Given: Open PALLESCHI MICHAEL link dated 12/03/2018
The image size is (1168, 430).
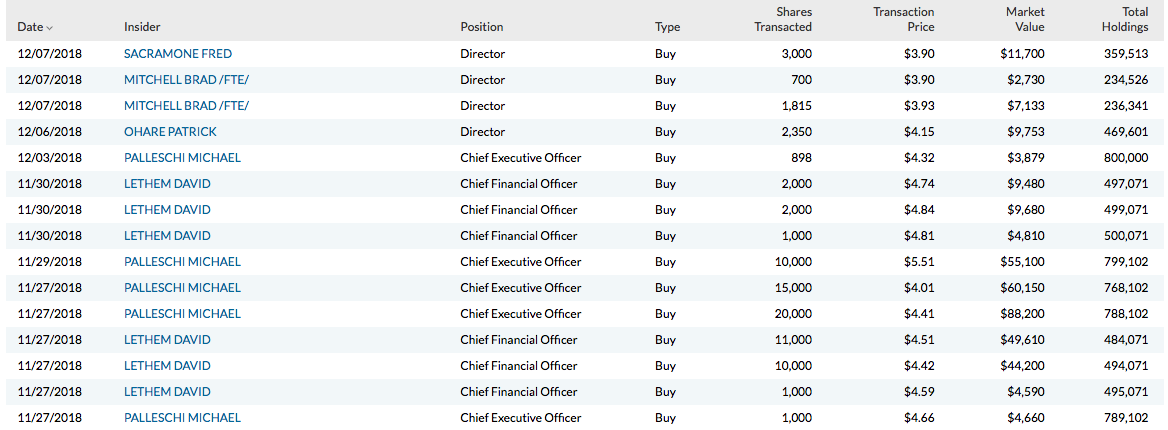Looking at the screenshot, I should coord(182,158).
